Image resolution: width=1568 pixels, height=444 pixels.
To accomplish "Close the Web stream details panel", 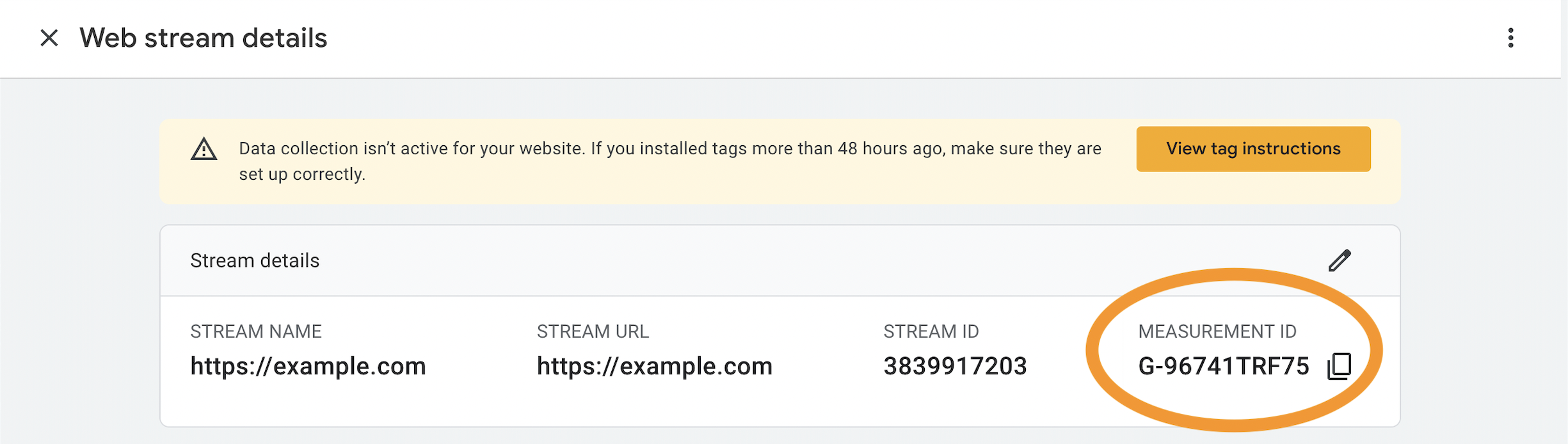I will (x=49, y=38).
